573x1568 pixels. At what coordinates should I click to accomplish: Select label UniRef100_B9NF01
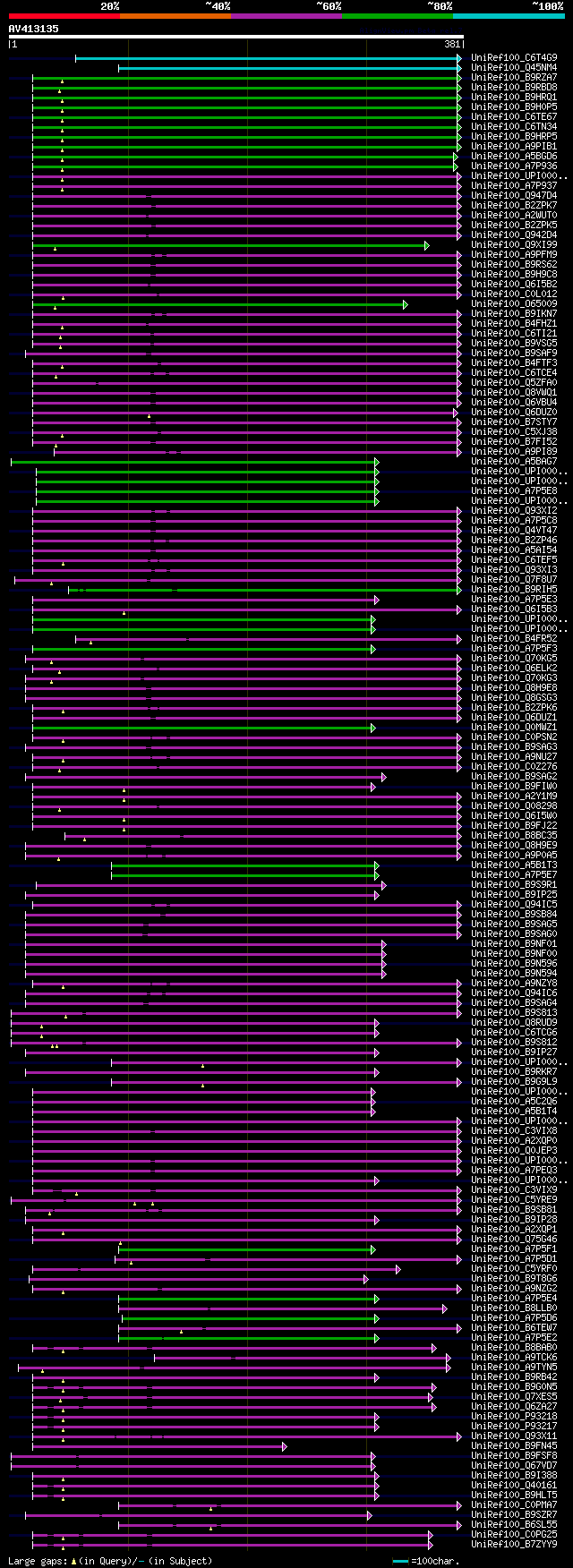514,943
